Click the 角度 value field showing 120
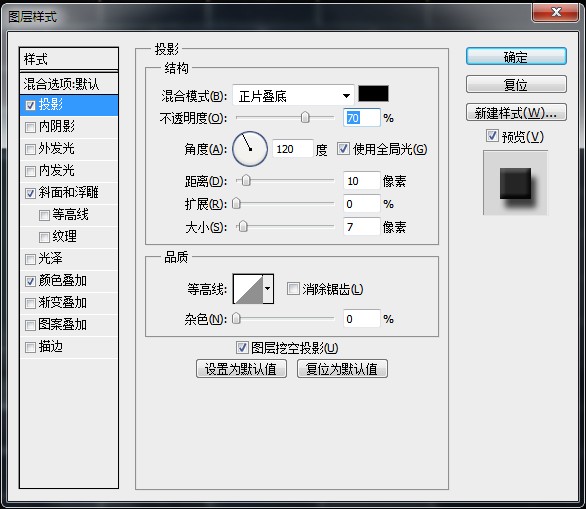586x509 pixels. [293, 149]
